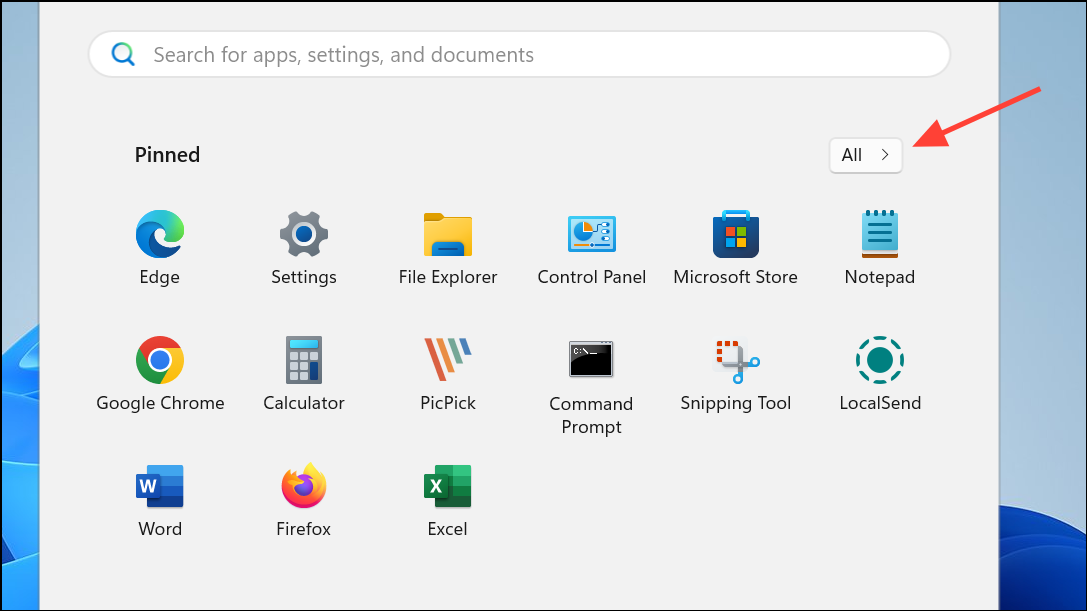Click the blue search magnifier icon
The image size is (1087, 611).
[123, 54]
